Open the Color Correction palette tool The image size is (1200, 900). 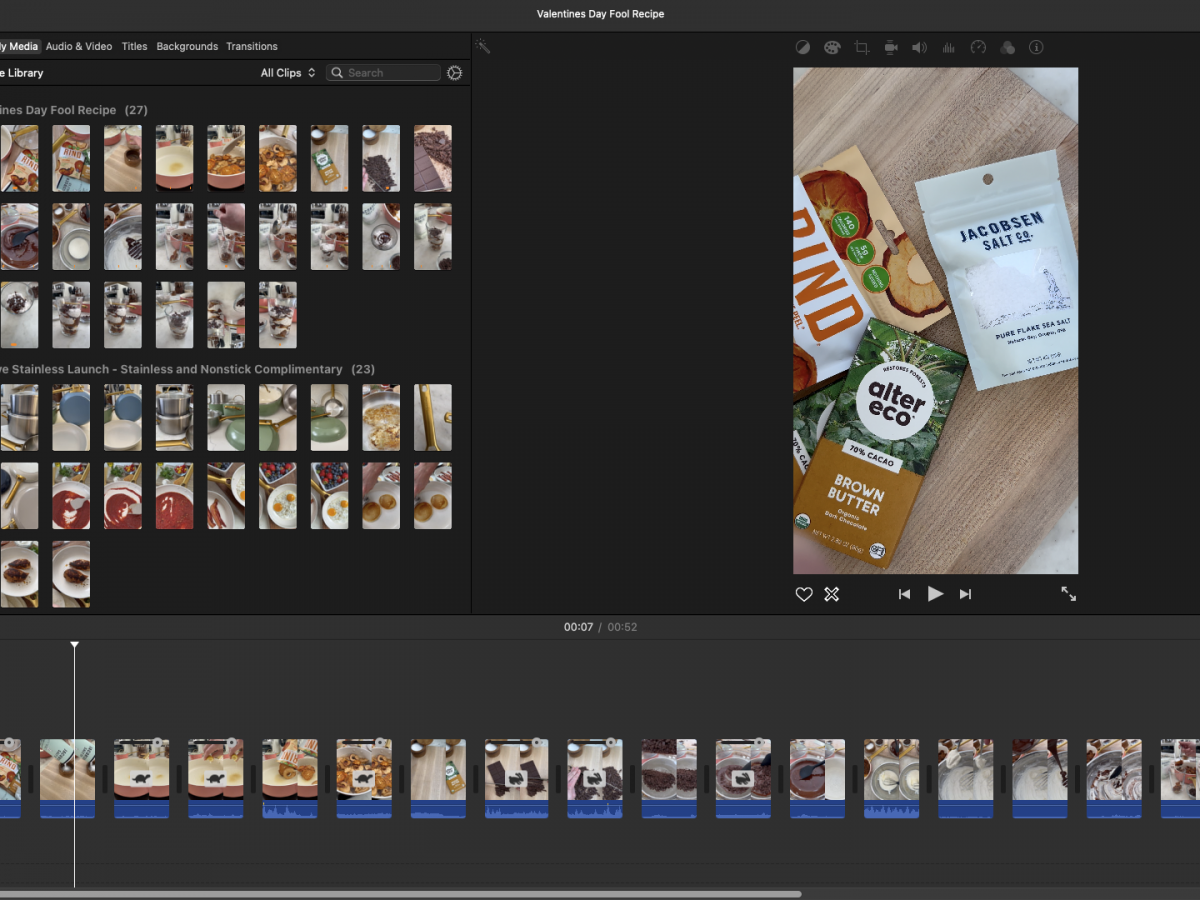coord(832,48)
